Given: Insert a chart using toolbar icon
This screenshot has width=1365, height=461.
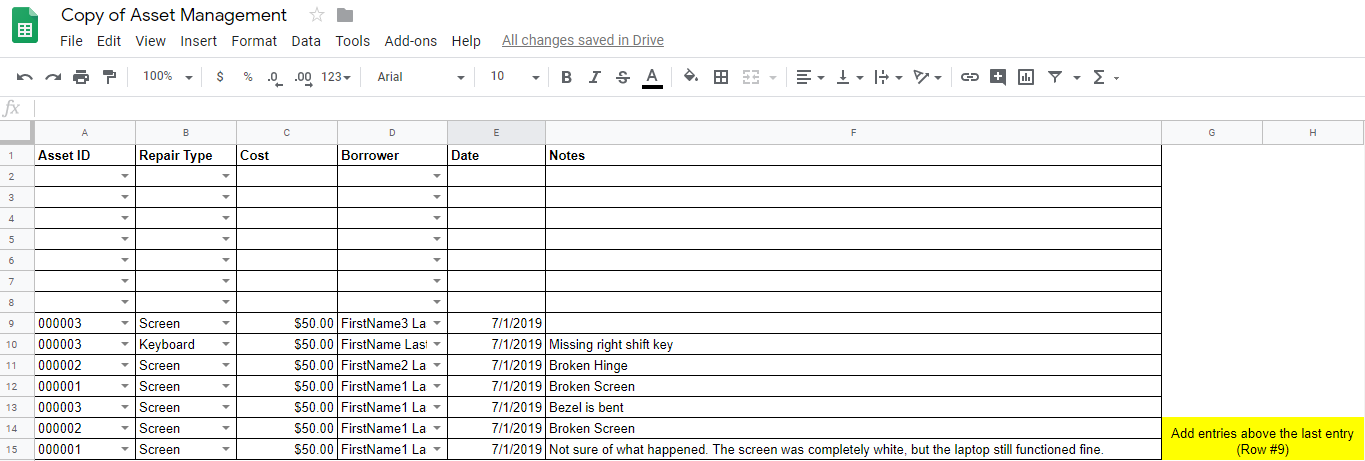Looking at the screenshot, I should point(1025,77).
